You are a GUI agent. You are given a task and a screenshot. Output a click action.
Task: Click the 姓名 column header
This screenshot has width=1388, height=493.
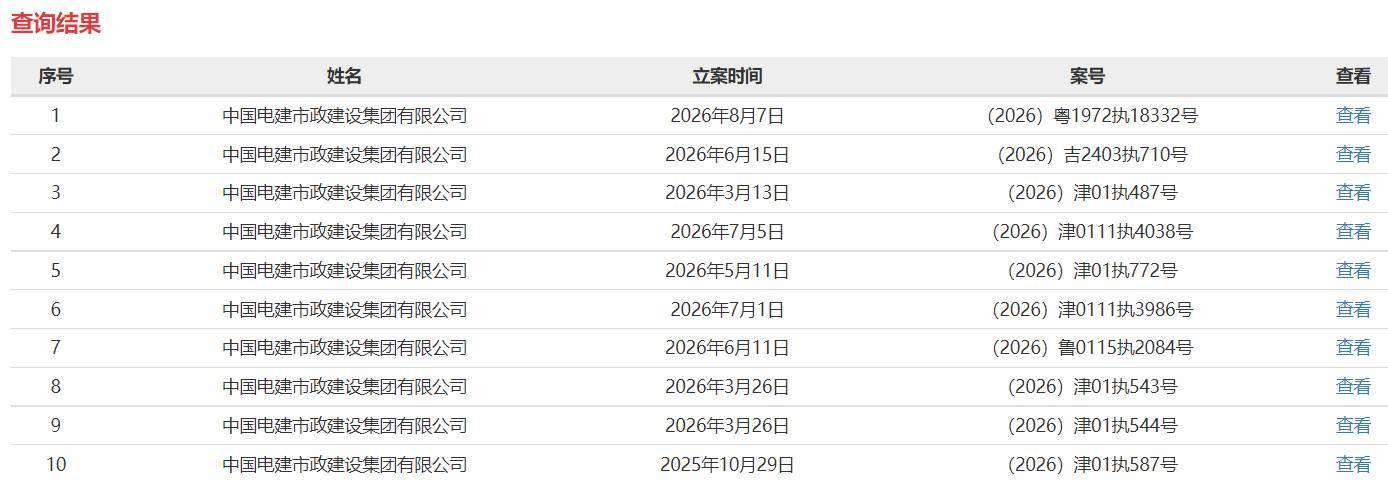tap(344, 76)
